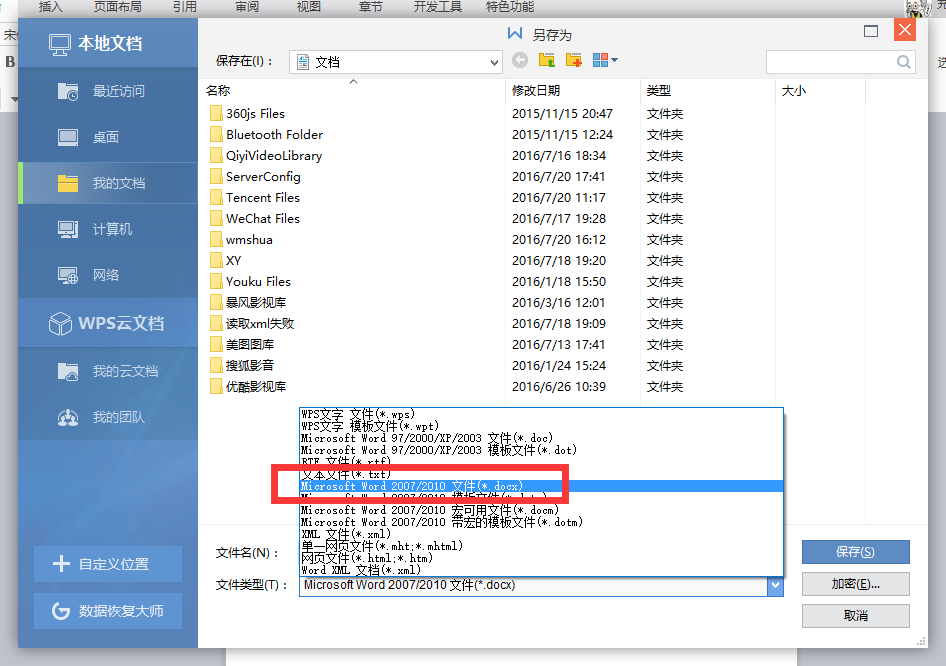Open the 页面布局 ribbon tab
Screen dimensions: 946x666
(x=118, y=7)
